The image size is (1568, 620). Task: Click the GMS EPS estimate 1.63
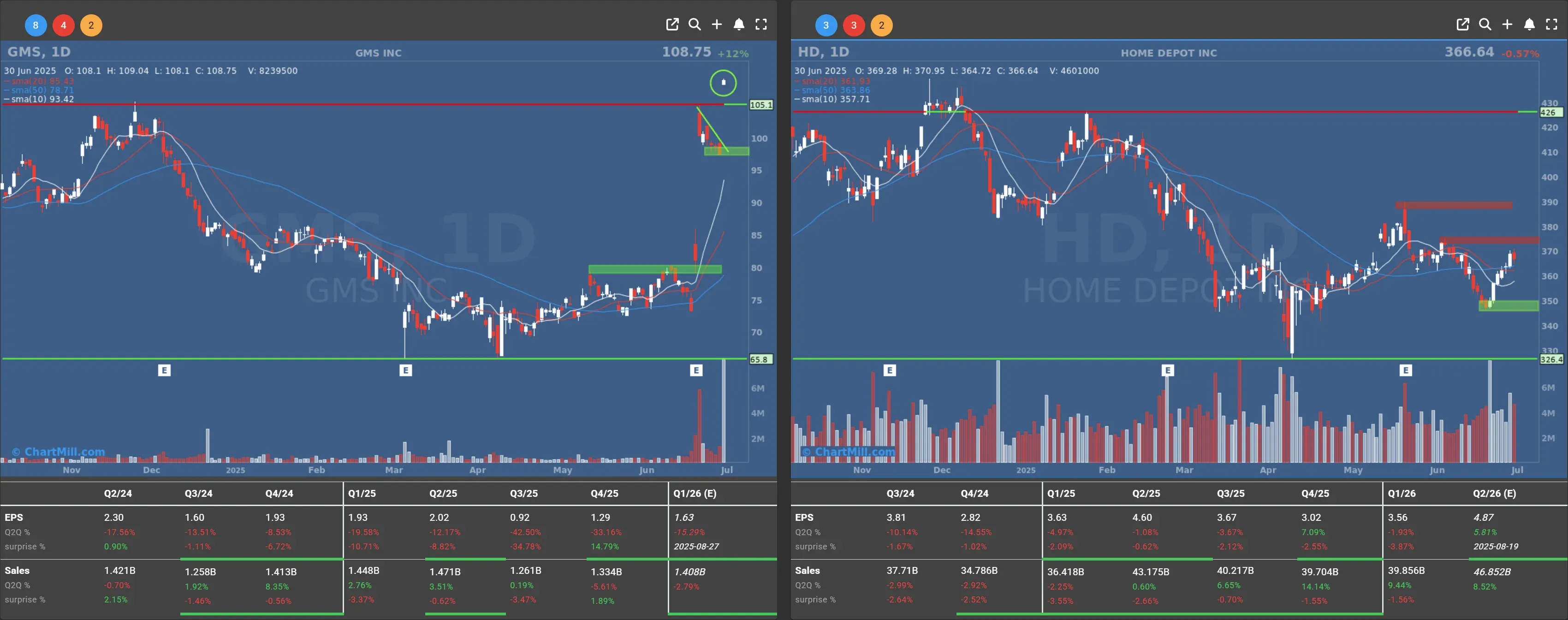click(683, 517)
